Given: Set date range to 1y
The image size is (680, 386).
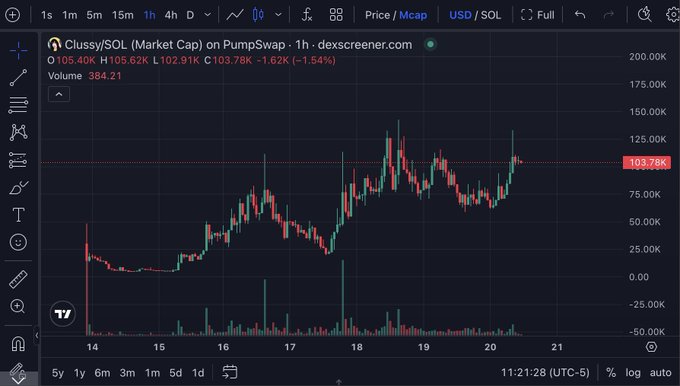Looking at the screenshot, I should [79, 373].
